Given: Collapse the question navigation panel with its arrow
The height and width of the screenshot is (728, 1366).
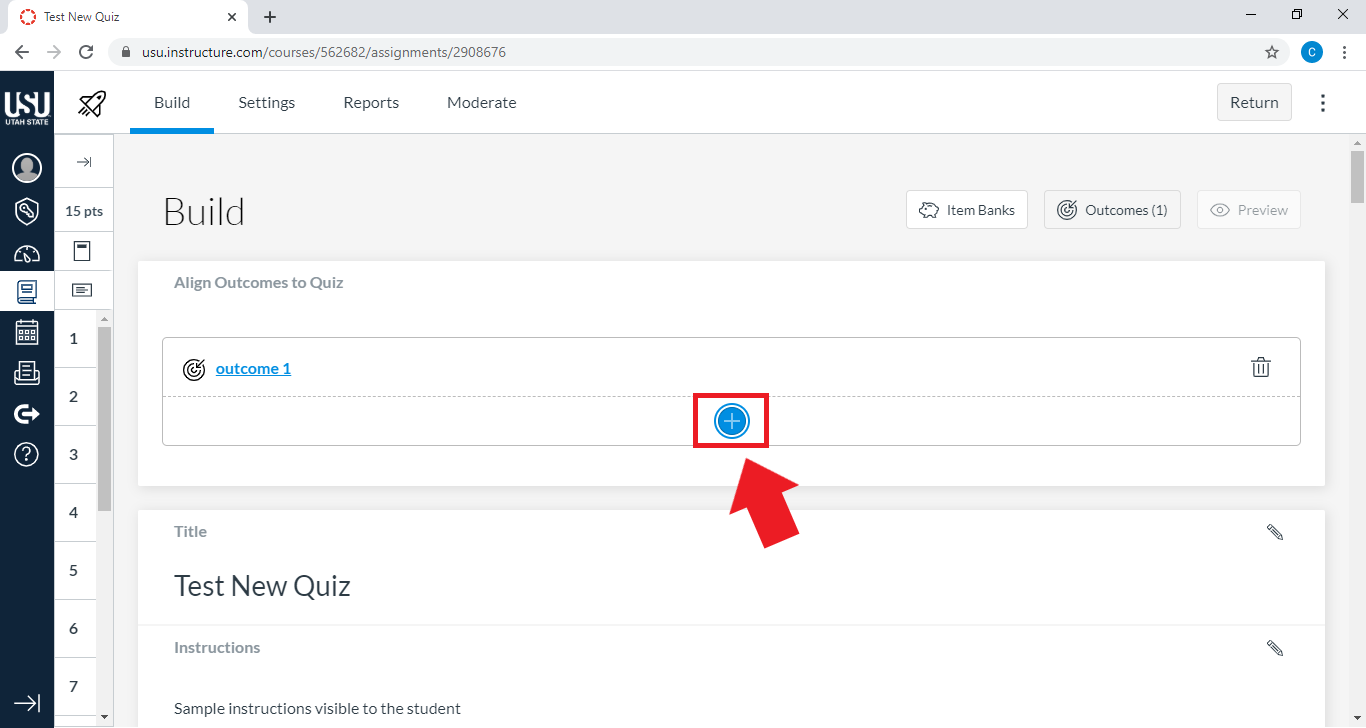Looking at the screenshot, I should click(x=84, y=161).
